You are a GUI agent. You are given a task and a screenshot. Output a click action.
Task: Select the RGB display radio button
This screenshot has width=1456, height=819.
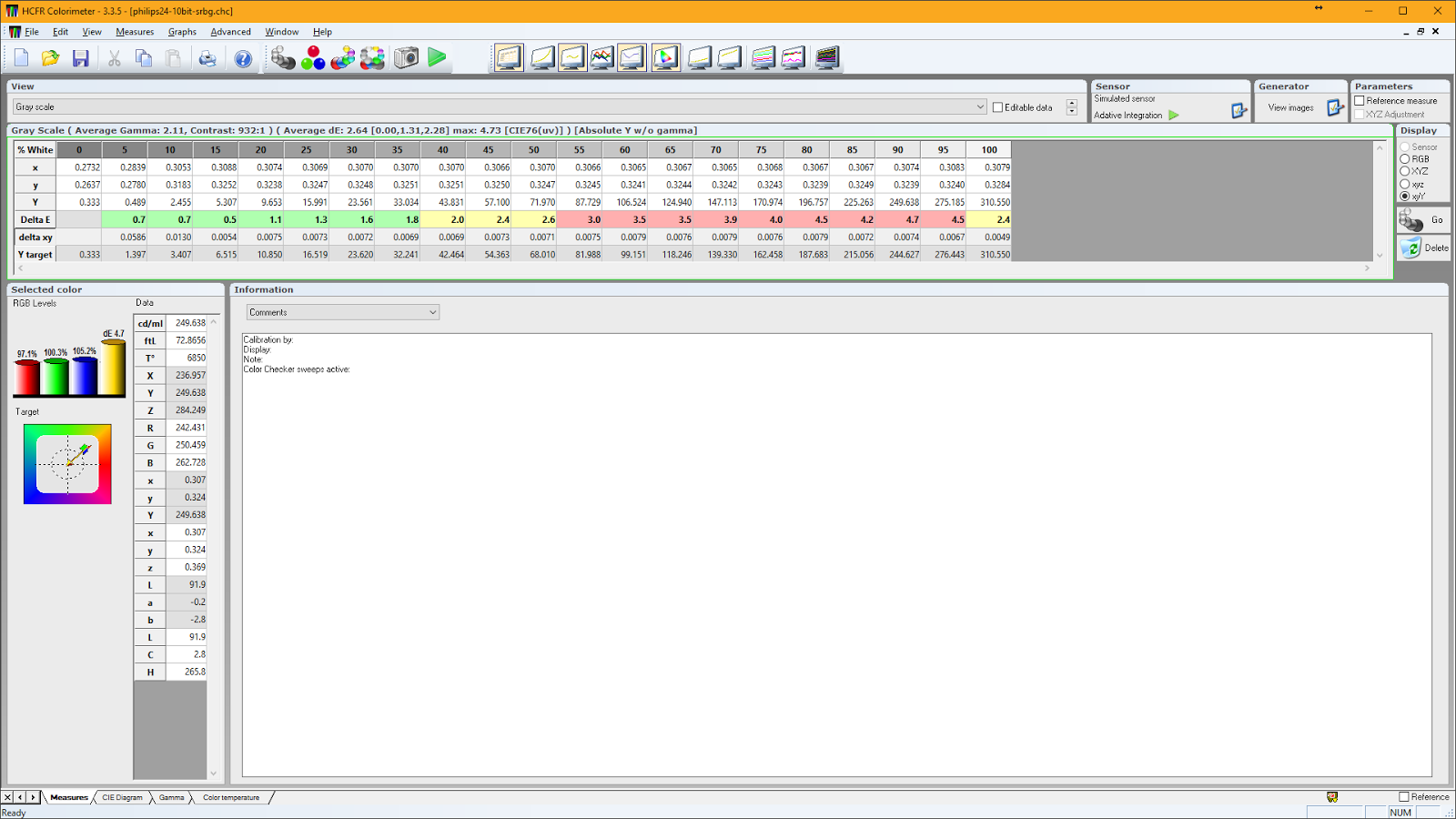1405,159
